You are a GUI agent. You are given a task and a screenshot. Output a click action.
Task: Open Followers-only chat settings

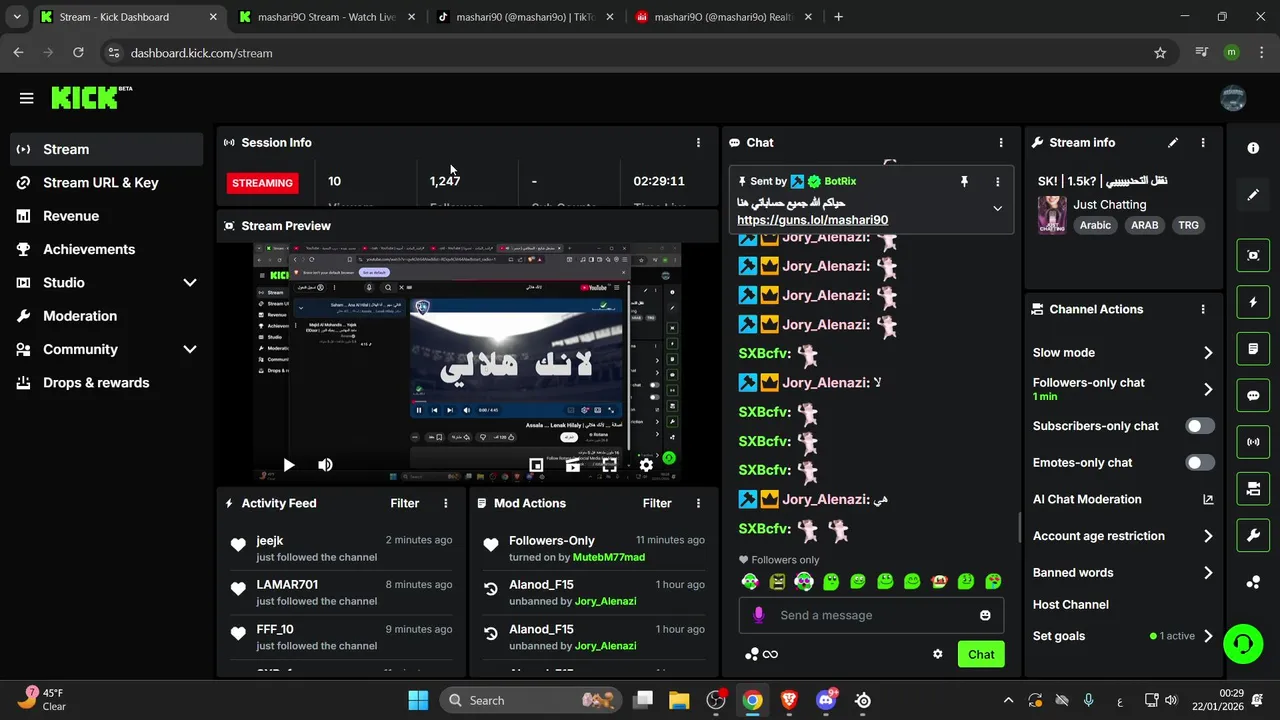tap(1123, 389)
